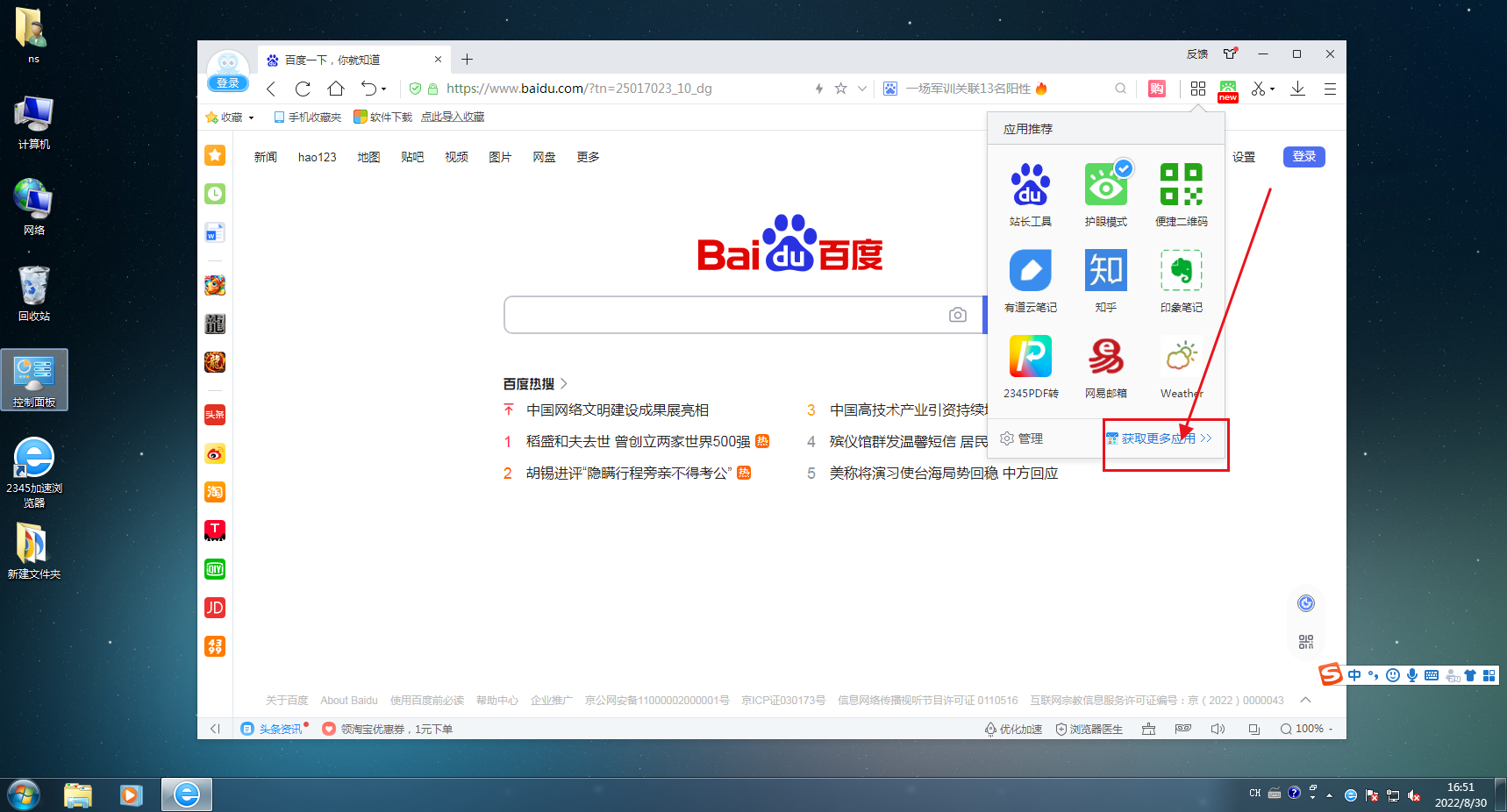
Task: Open the Windows Start button
Action: tap(24, 795)
